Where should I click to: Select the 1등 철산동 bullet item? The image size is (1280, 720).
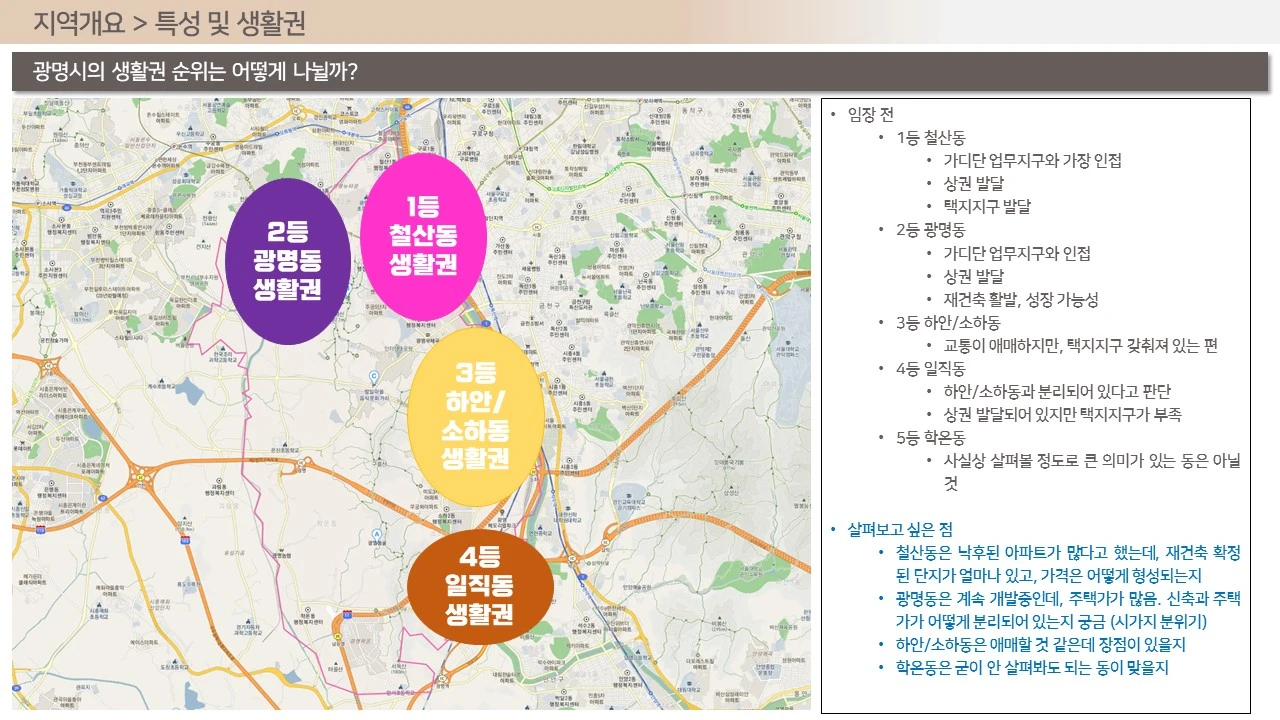931,137
